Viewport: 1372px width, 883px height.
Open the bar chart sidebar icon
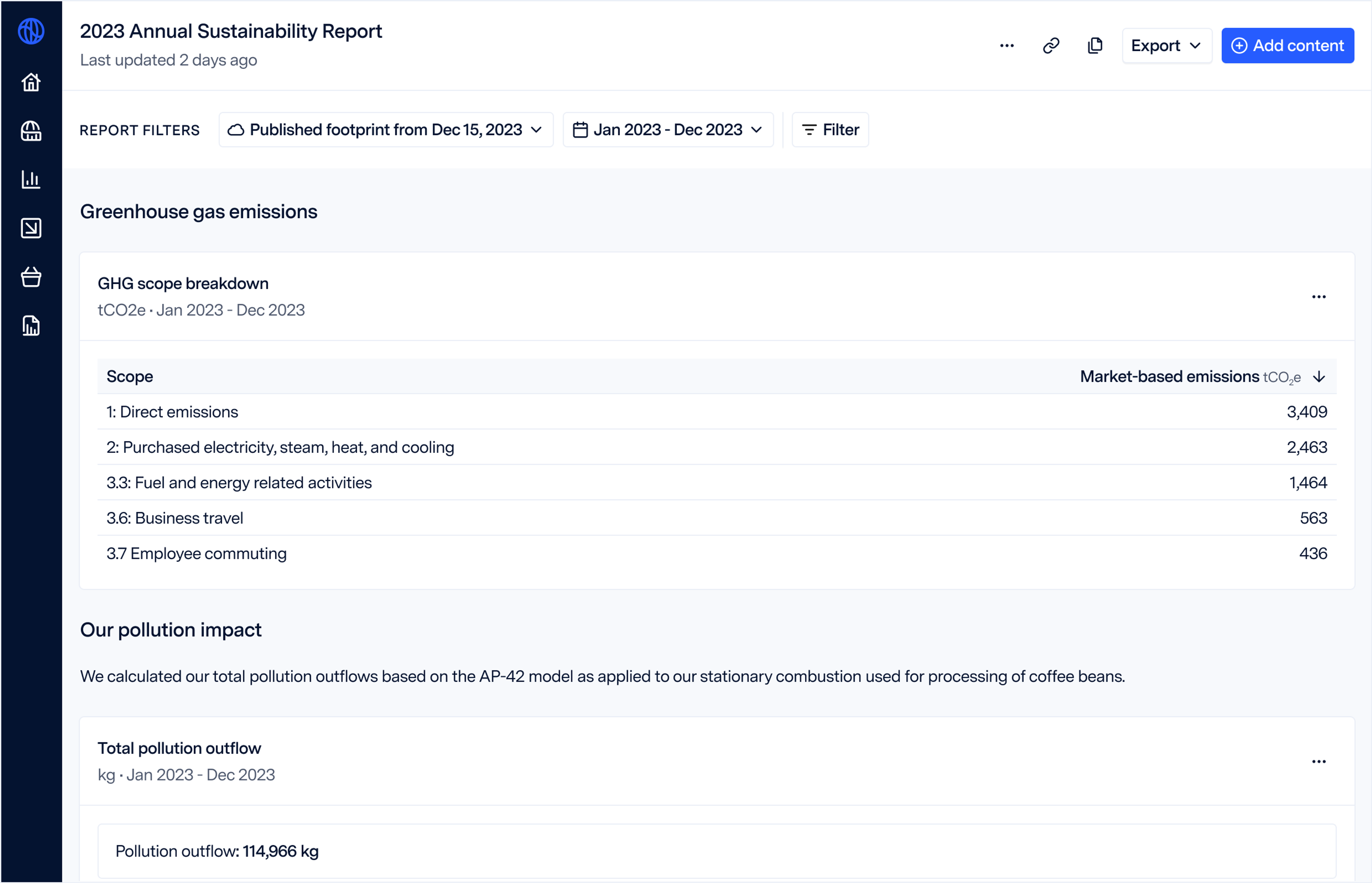click(x=31, y=179)
